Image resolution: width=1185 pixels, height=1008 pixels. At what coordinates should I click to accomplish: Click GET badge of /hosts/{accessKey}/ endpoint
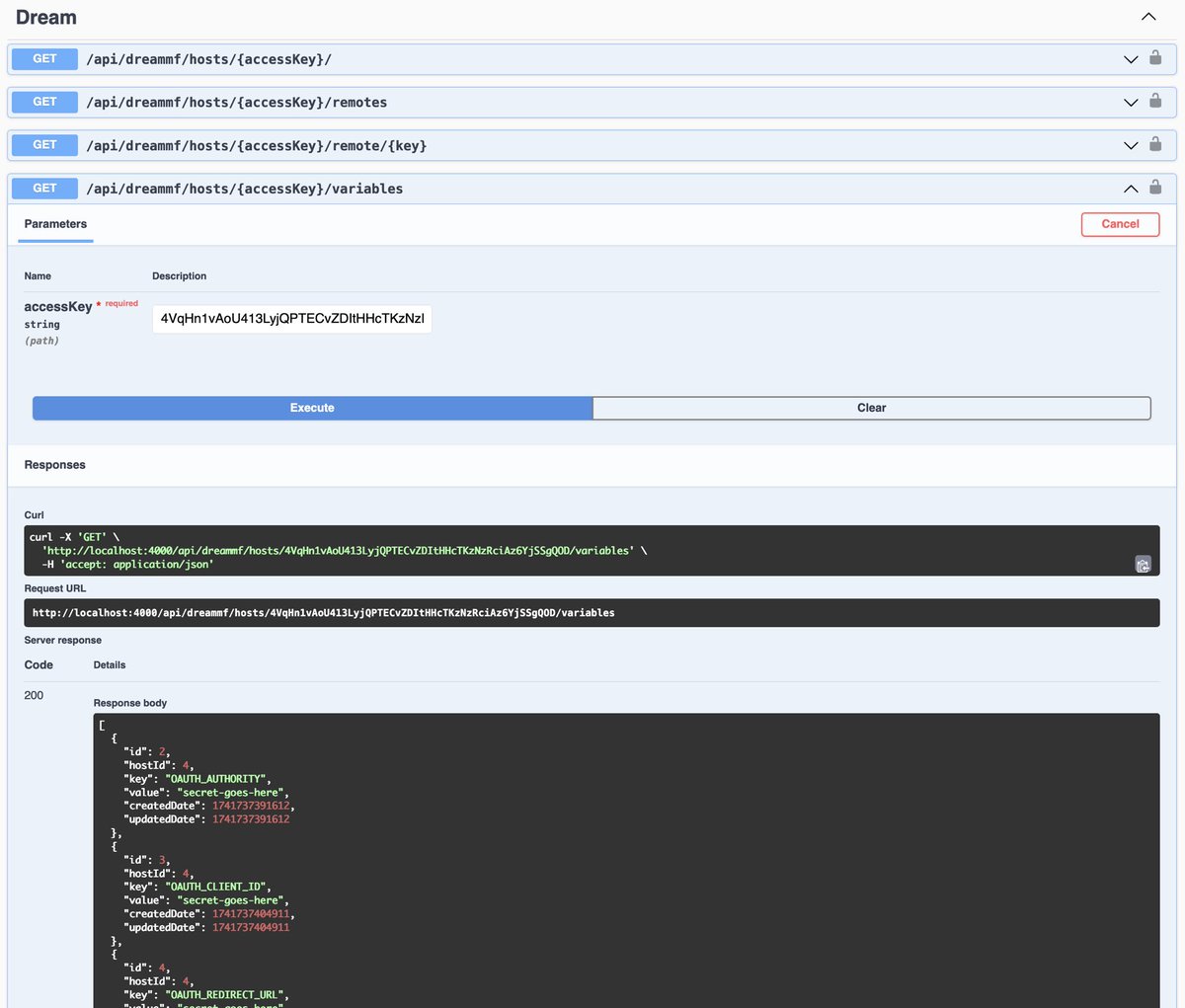coord(44,59)
